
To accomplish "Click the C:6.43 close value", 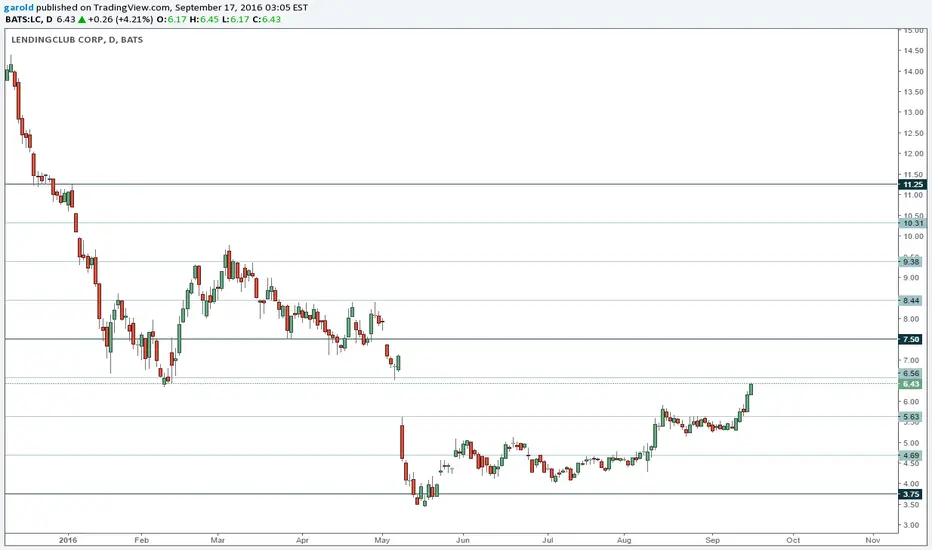I will click(x=267, y=19).
